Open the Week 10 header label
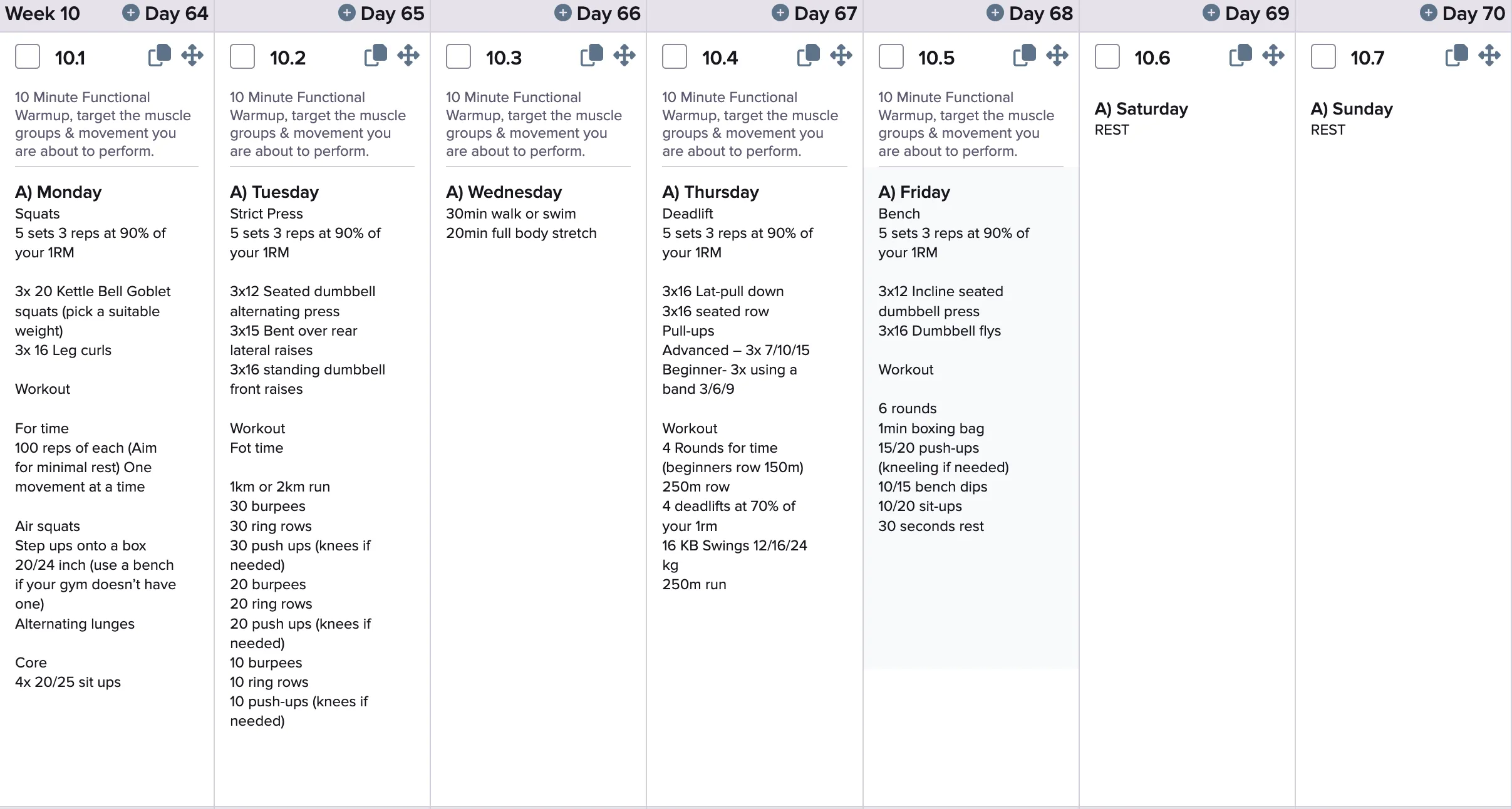 coord(43,14)
